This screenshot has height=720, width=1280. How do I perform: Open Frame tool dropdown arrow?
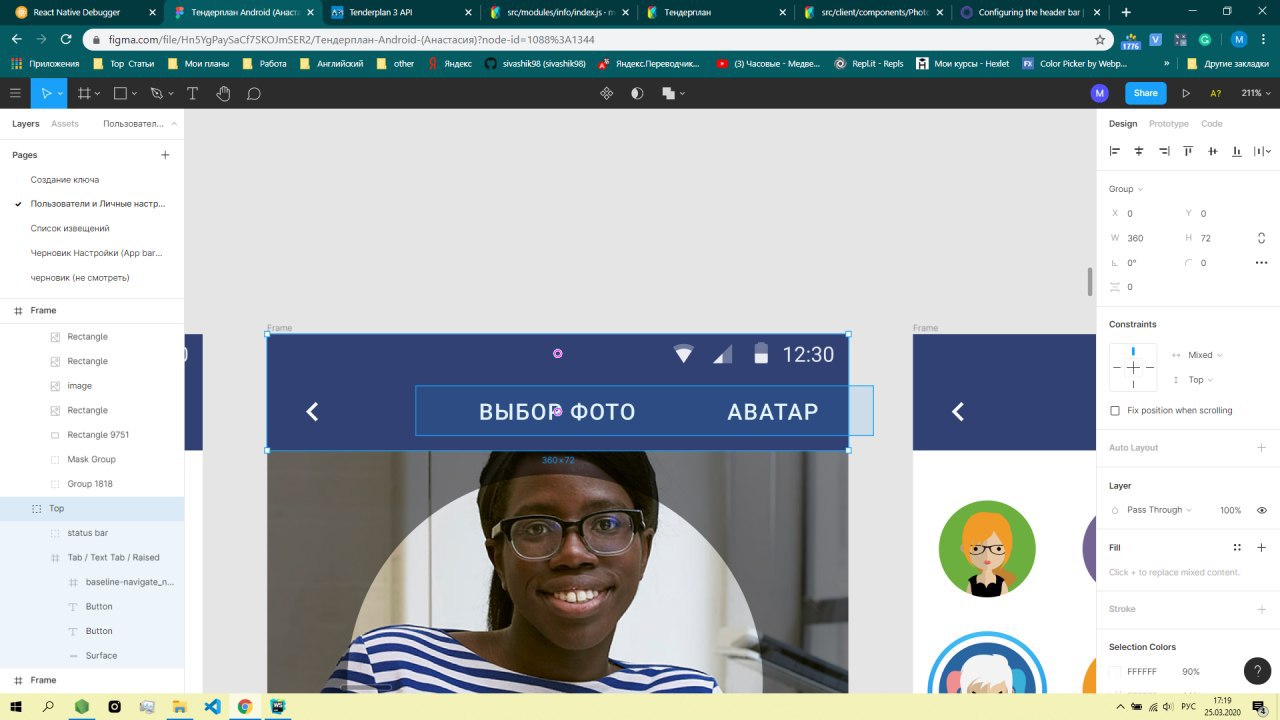pos(99,93)
